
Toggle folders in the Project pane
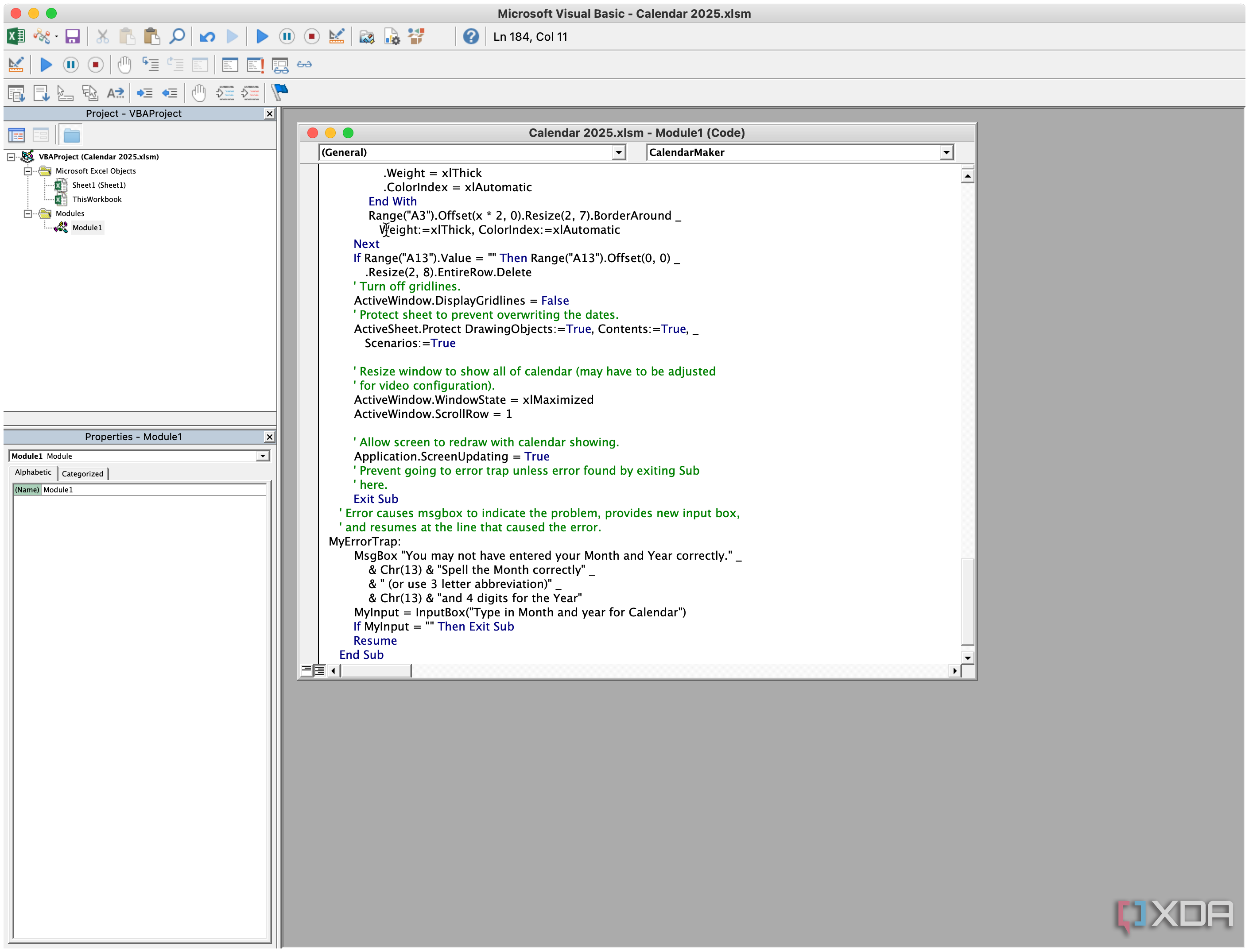coord(71,135)
